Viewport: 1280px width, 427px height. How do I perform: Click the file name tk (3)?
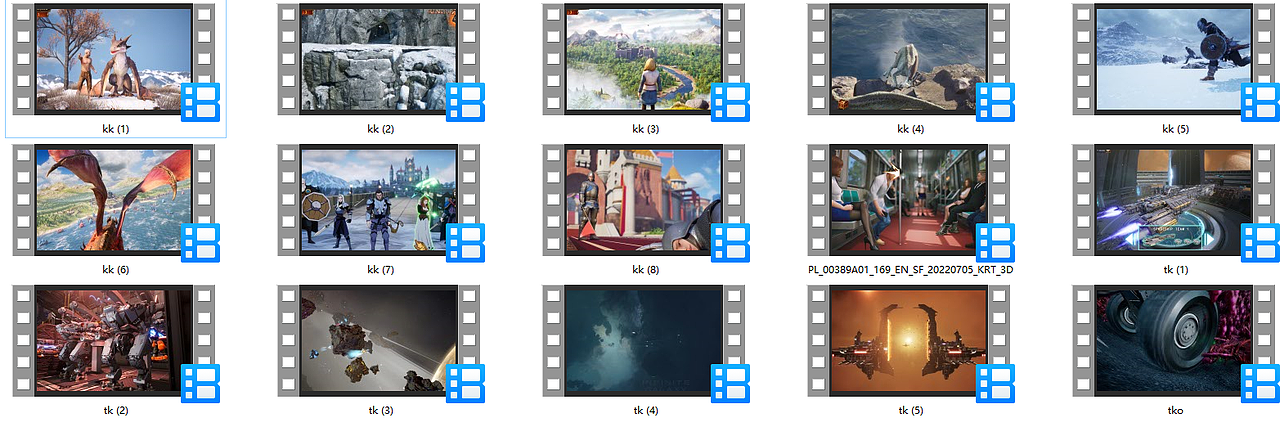click(x=381, y=410)
